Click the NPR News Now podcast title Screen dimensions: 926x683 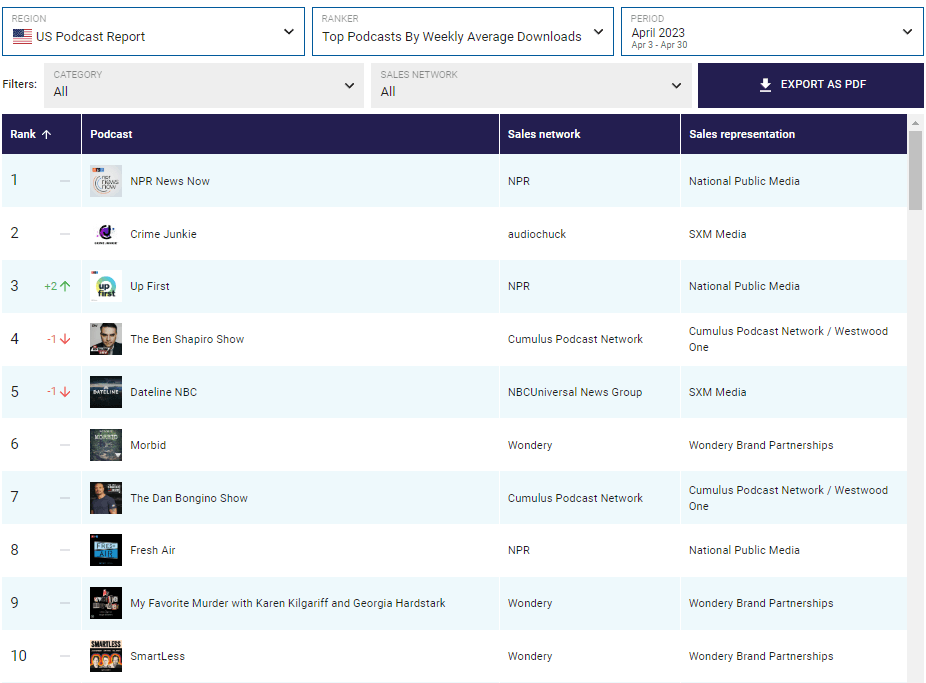pos(170,181)
